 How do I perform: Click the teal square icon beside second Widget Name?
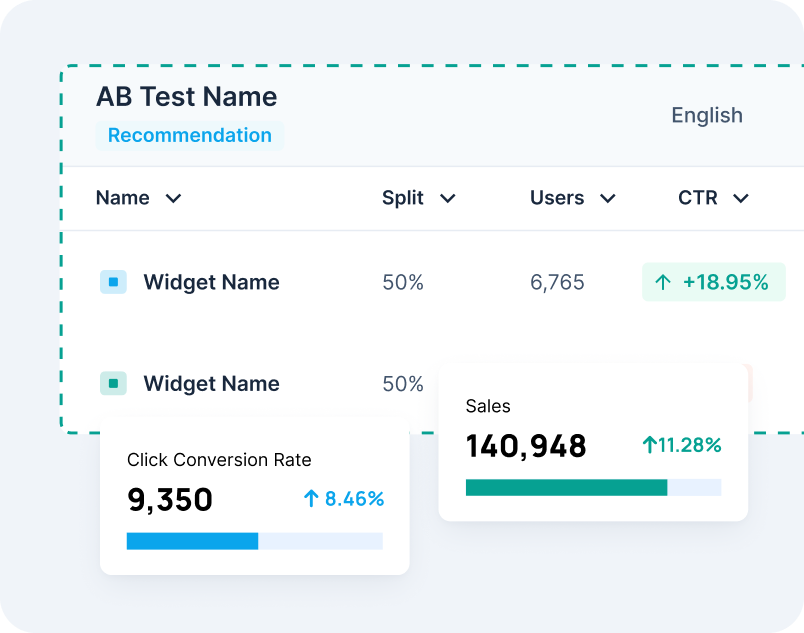113,384
